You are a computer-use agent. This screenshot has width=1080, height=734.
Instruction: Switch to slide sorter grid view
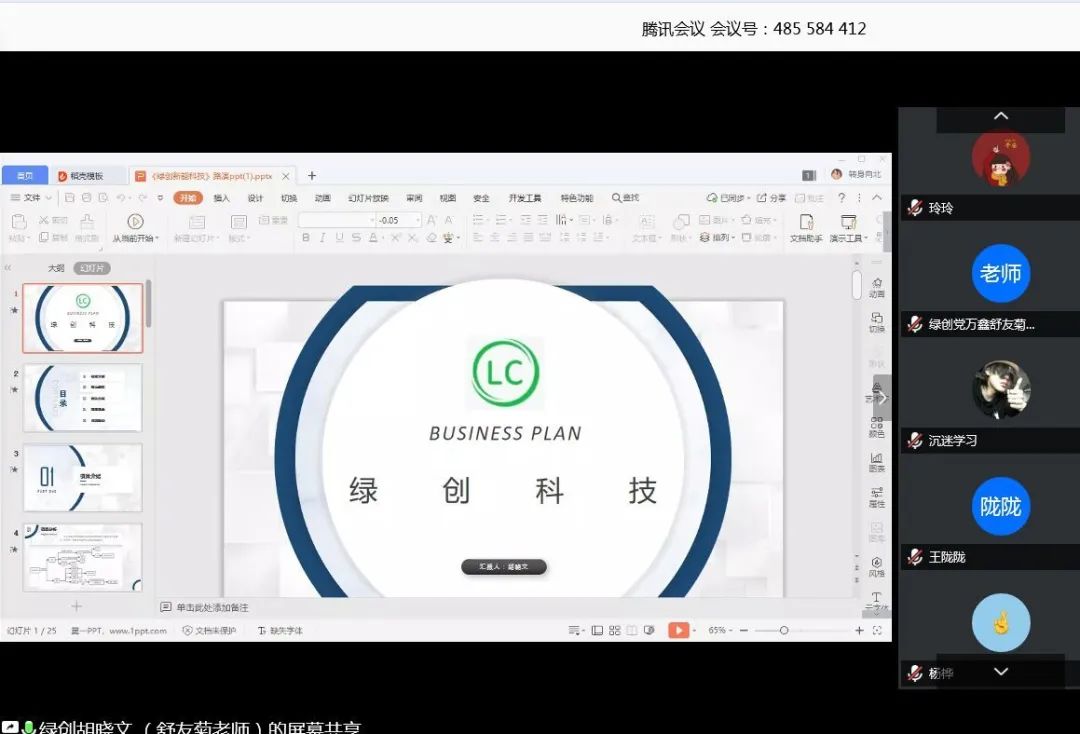click(x=614, y=630)
